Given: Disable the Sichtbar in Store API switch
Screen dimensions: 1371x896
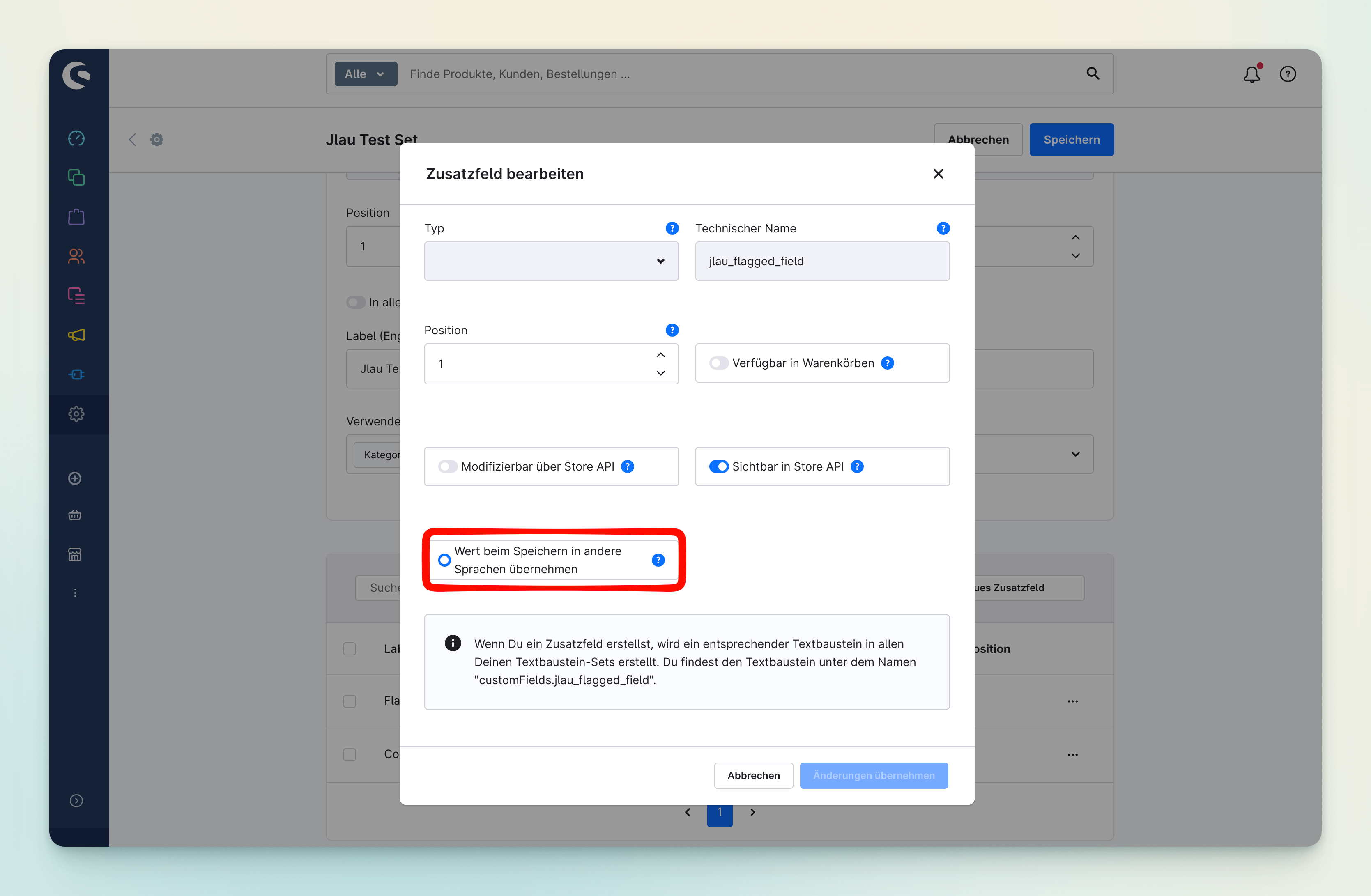Looking at the screenshot, I should click(x=719, y=467).
